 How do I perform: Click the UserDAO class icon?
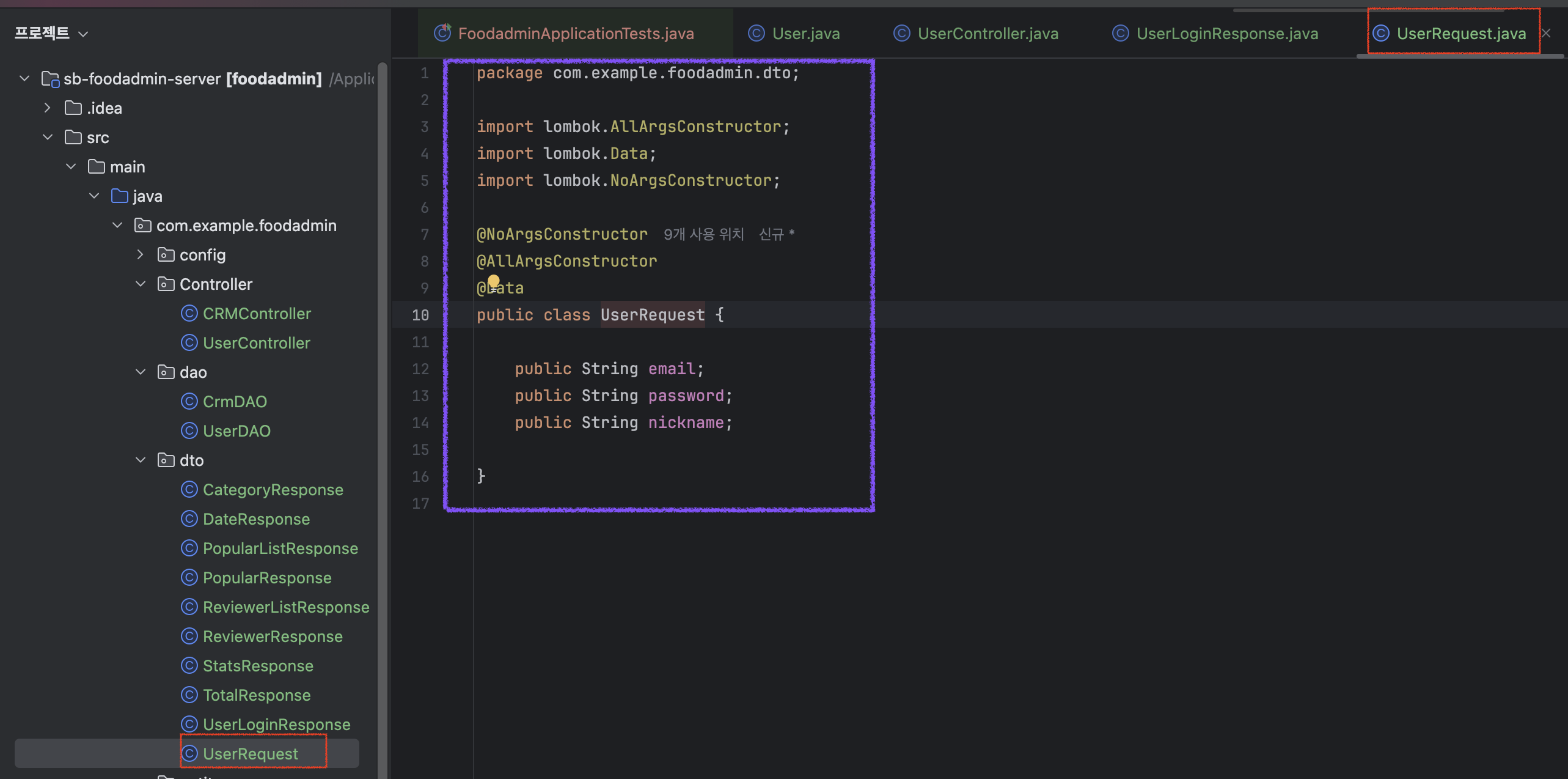pyautogui.click(x=189, y=430)
